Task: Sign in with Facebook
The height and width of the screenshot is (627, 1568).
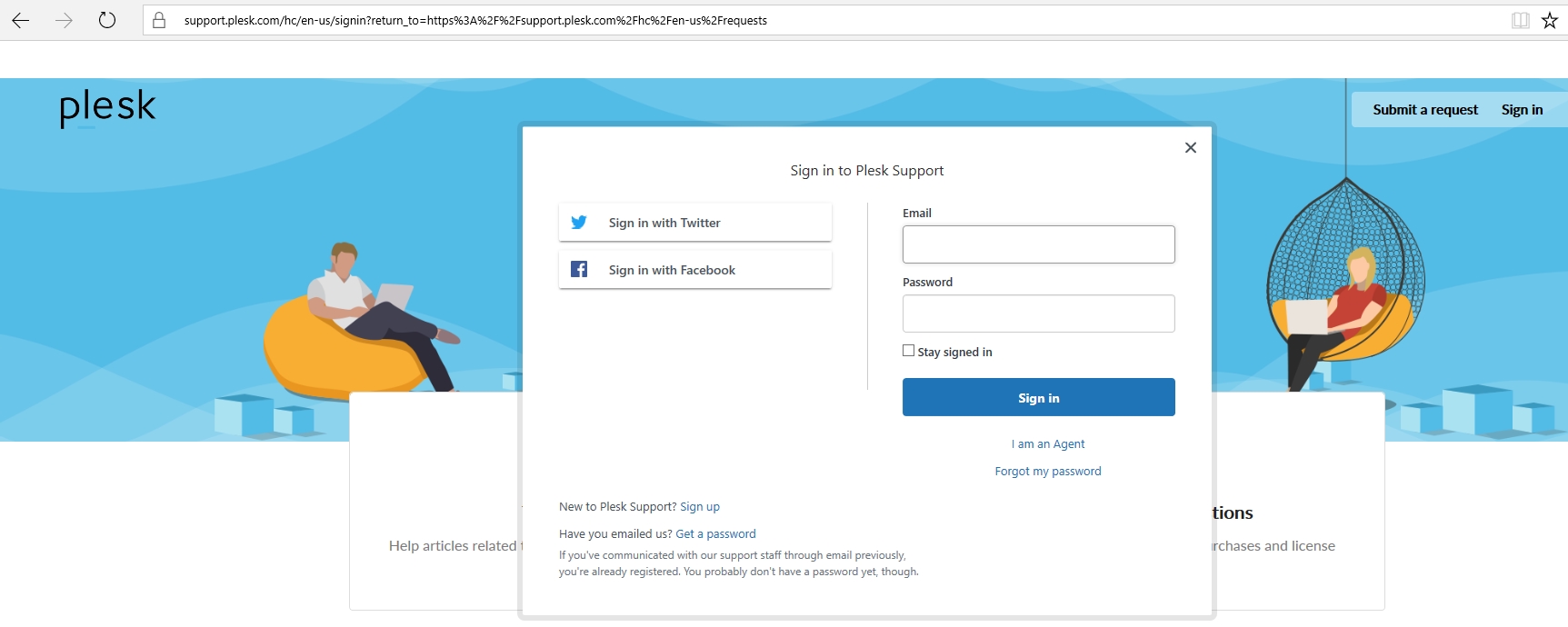Action: coord(694,270)
